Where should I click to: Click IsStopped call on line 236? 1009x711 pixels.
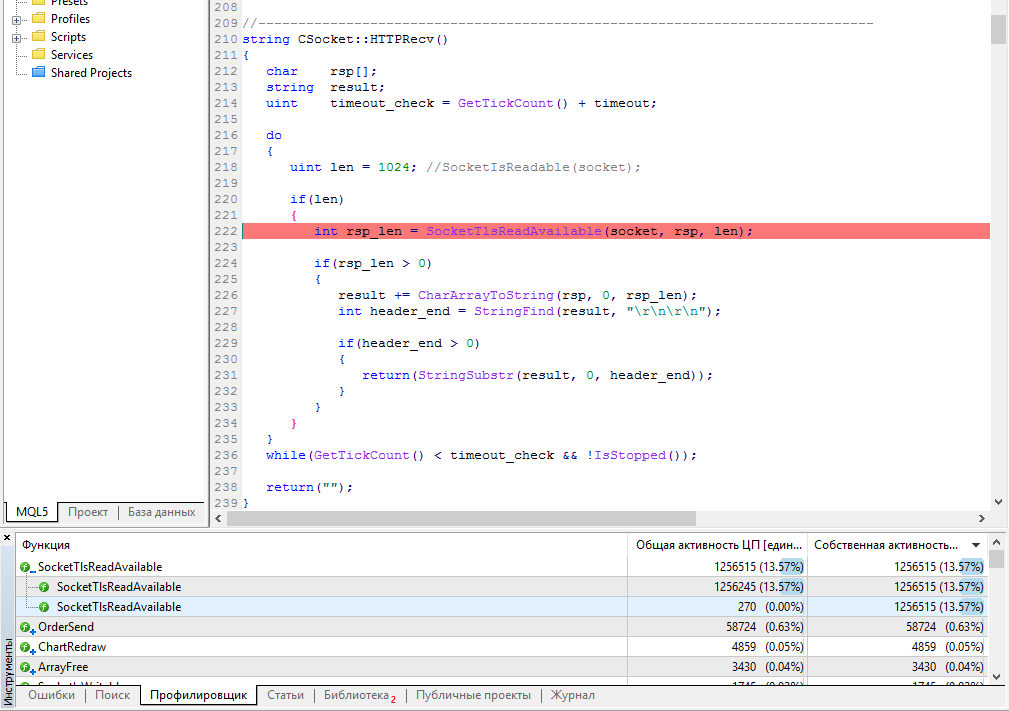click(629, 456)
